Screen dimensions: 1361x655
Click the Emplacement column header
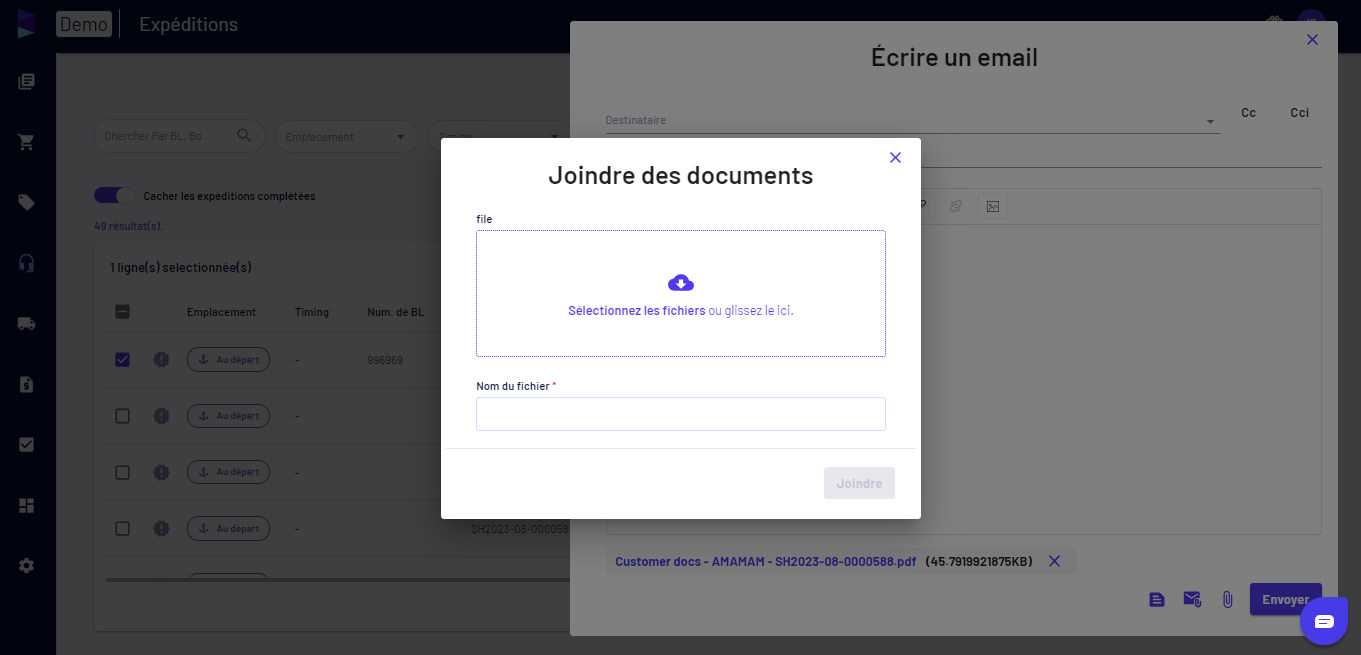pyautogui.click(x=221, y=312)
